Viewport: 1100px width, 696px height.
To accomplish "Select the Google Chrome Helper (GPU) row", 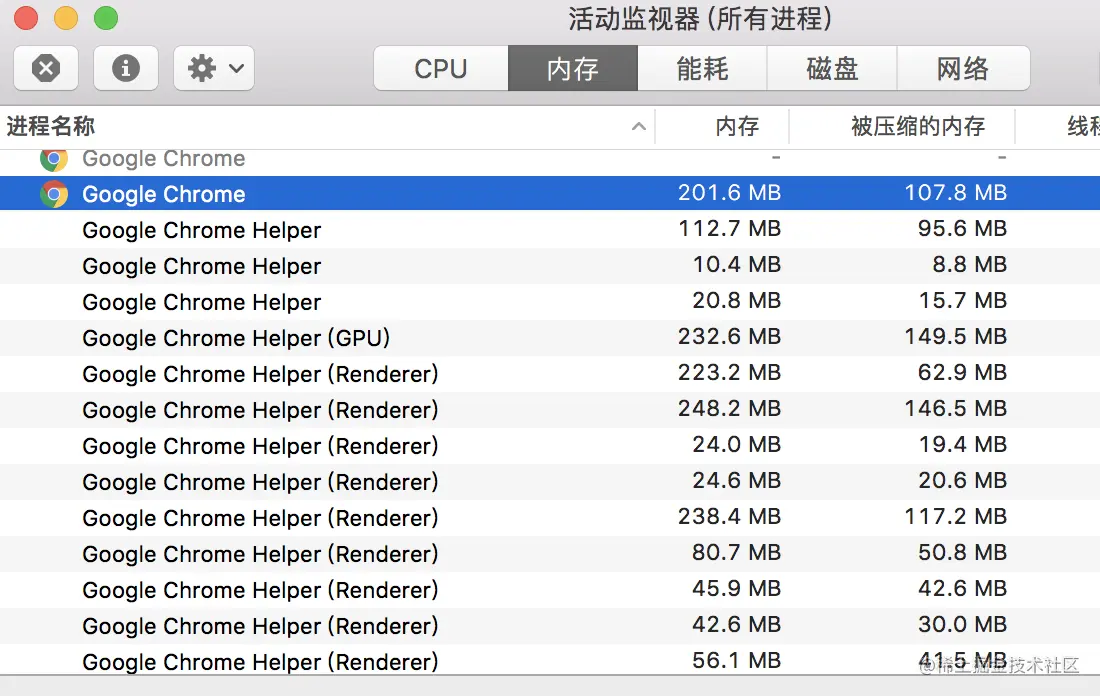I will point(236,338).
